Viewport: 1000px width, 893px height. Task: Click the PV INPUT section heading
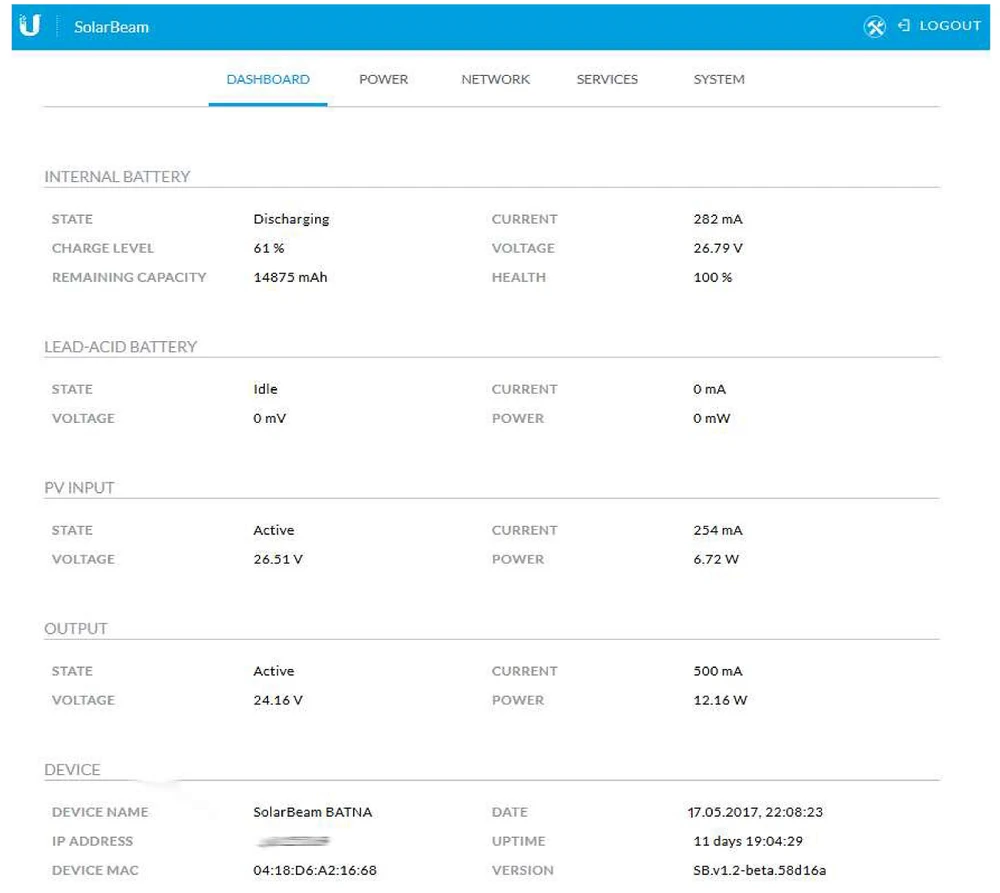pyautogui.click(x=80, y=488)
